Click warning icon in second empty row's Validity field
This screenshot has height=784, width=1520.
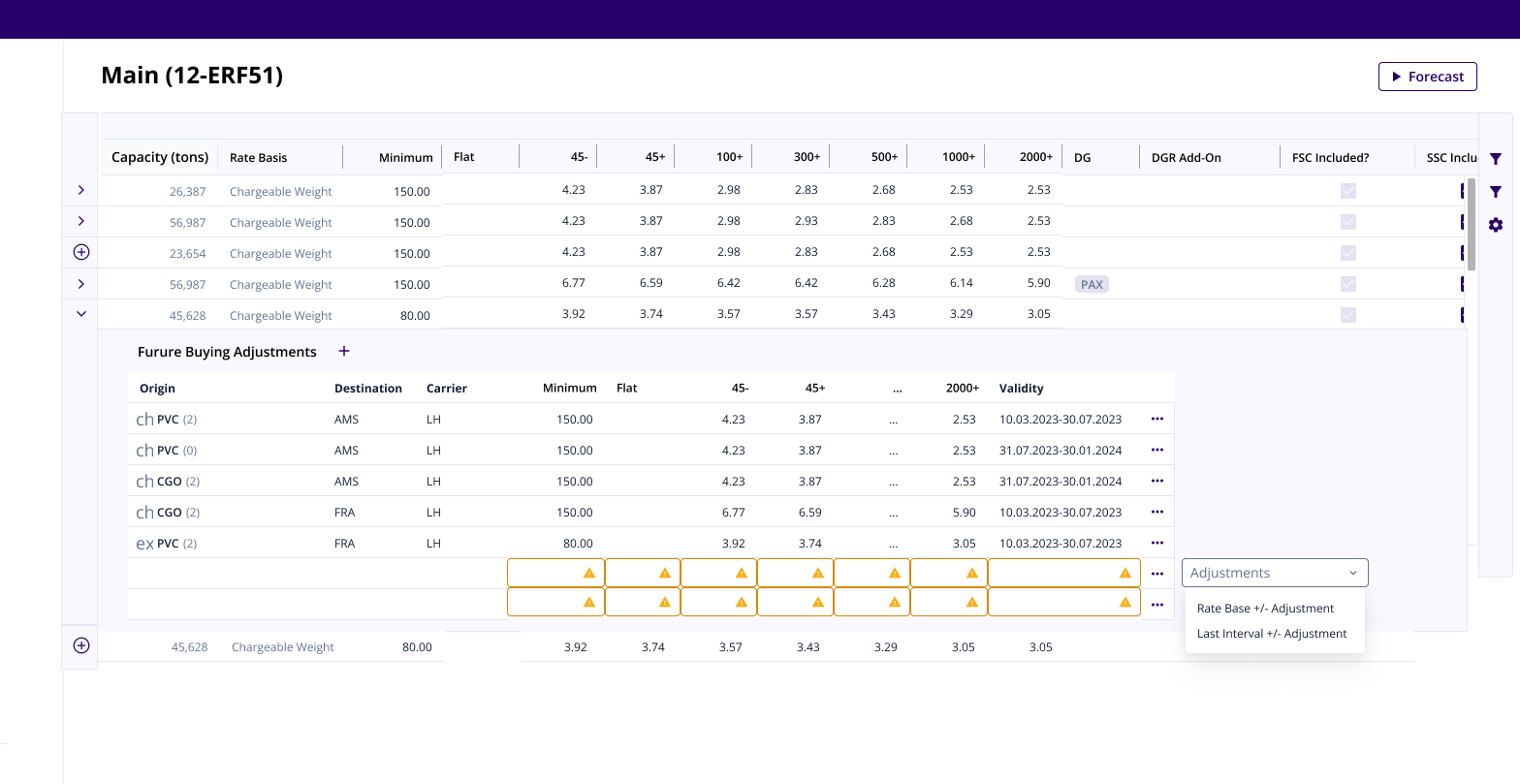click(x=1125, y=602)
